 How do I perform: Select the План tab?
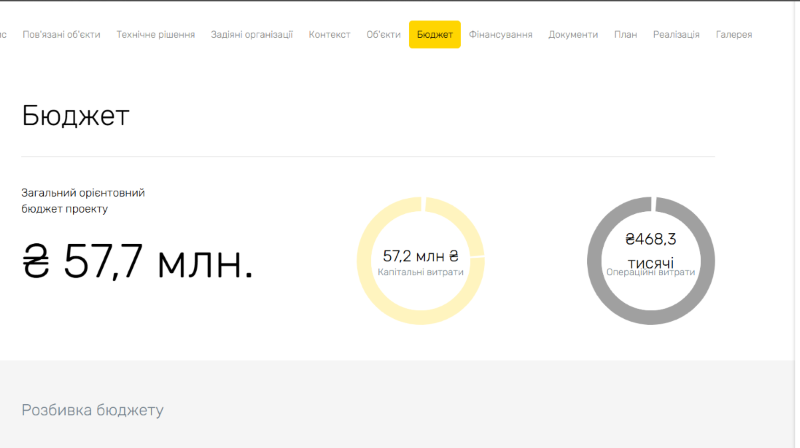(x=625, y=34)
